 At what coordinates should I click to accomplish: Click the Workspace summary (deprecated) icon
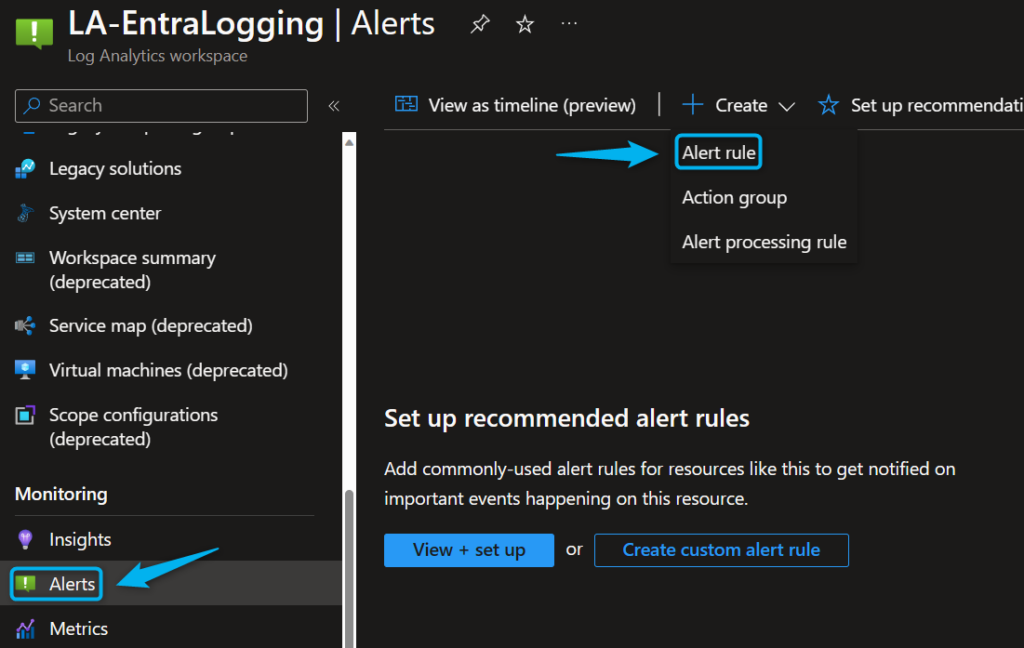coord(27,258)
